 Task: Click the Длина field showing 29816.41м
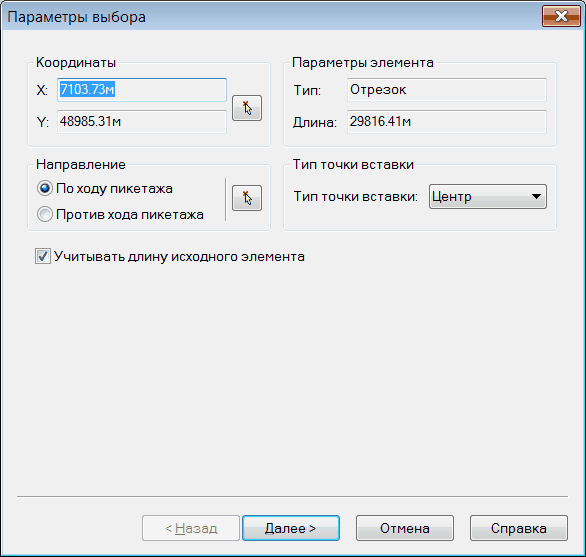[x=447, y=121]
